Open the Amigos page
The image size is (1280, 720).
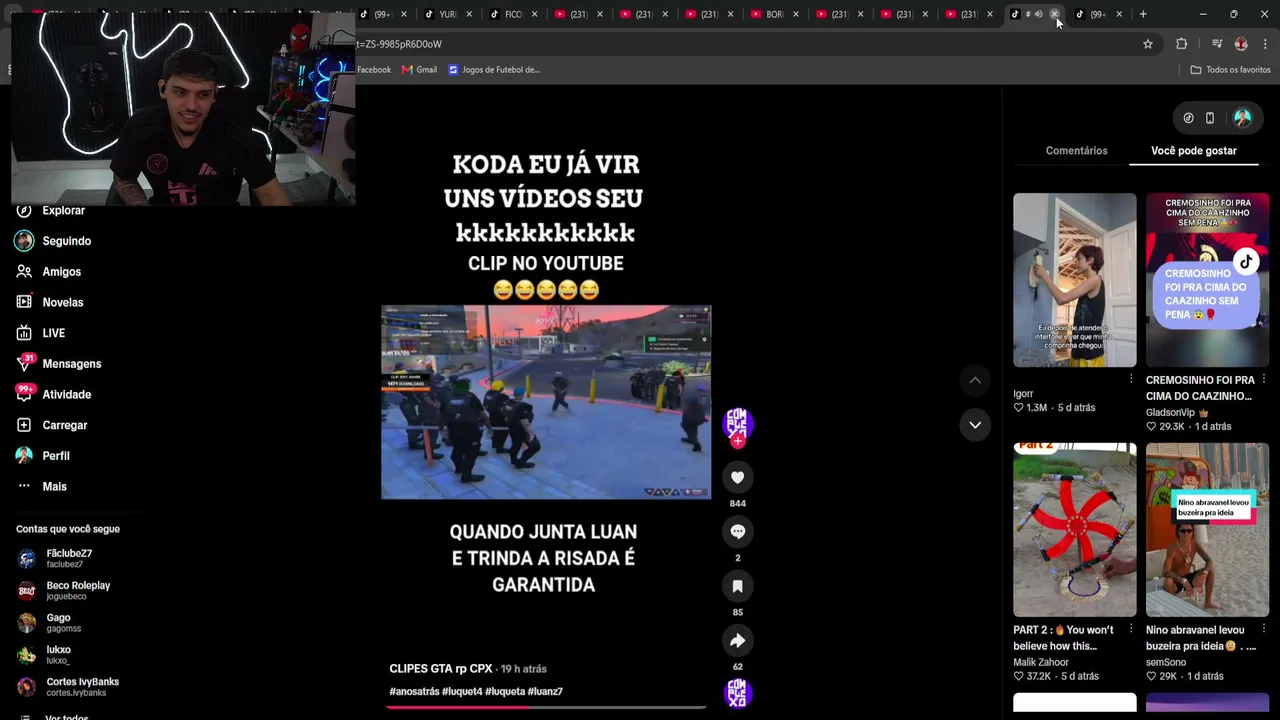(49, 272)
